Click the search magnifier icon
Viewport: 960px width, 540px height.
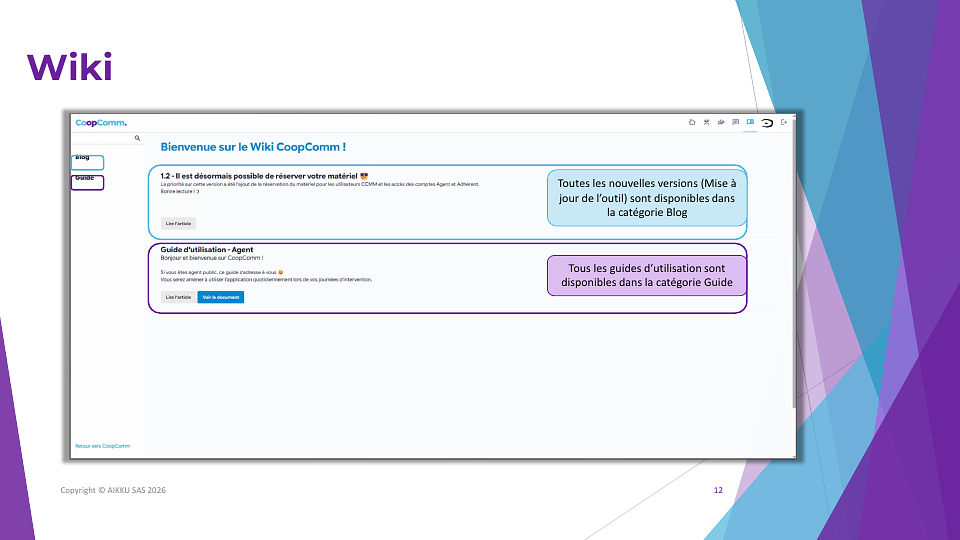tap(137, 138)
